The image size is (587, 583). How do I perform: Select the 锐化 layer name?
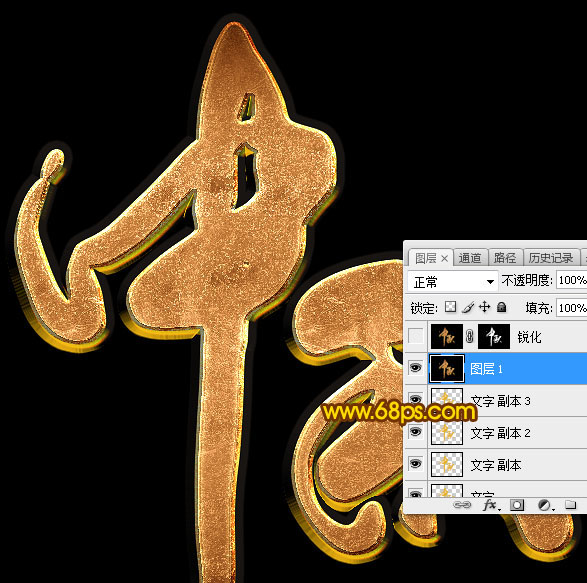pyautogui.click(x=529, y=337)
